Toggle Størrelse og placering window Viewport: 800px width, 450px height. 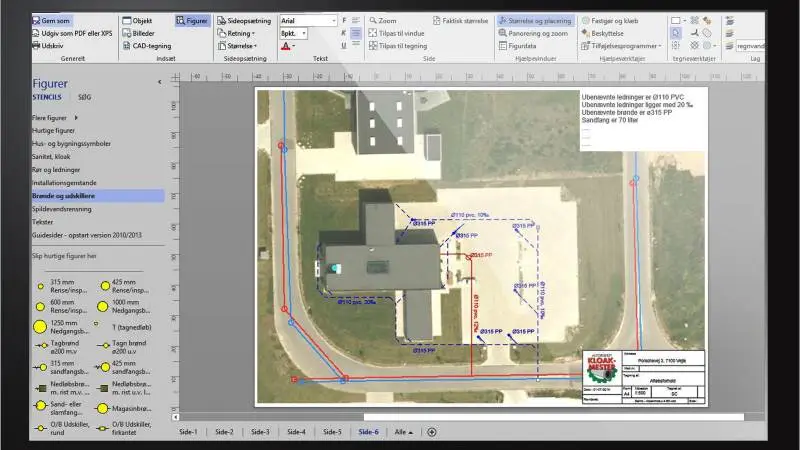tap(535, 20)
